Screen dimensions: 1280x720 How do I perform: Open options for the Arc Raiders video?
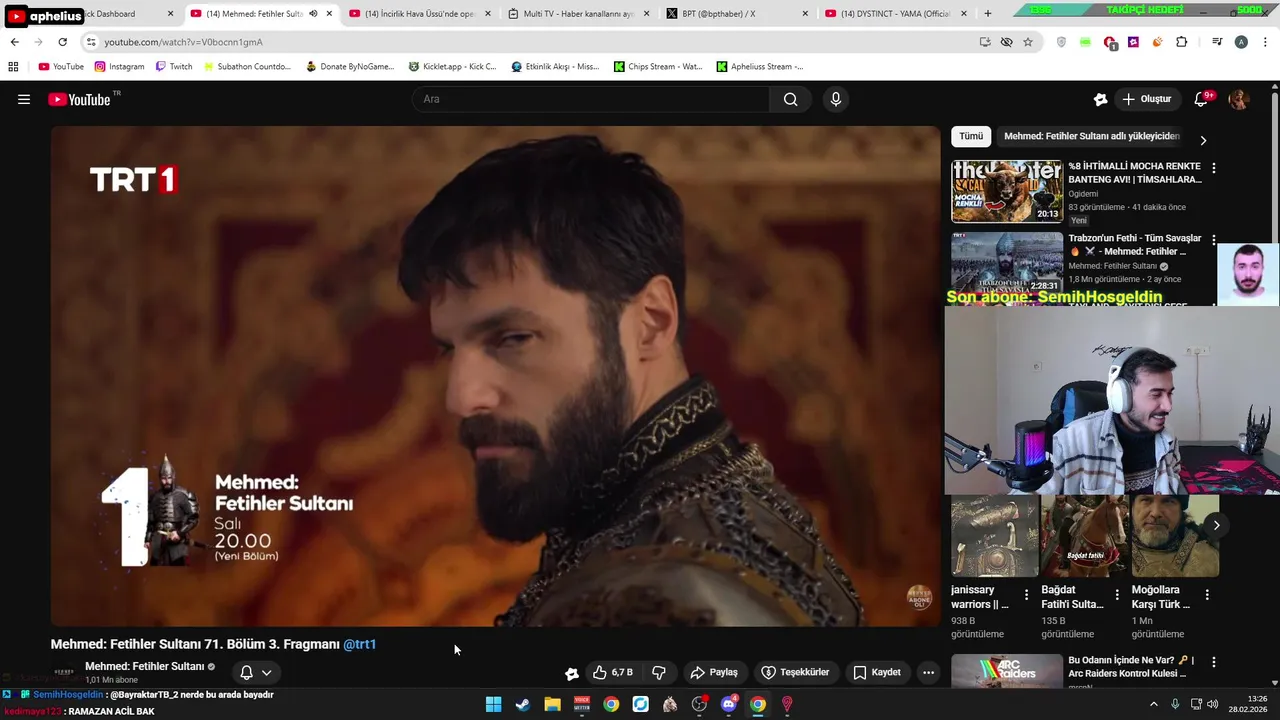pyautogui.click(x=1214, y=662)
